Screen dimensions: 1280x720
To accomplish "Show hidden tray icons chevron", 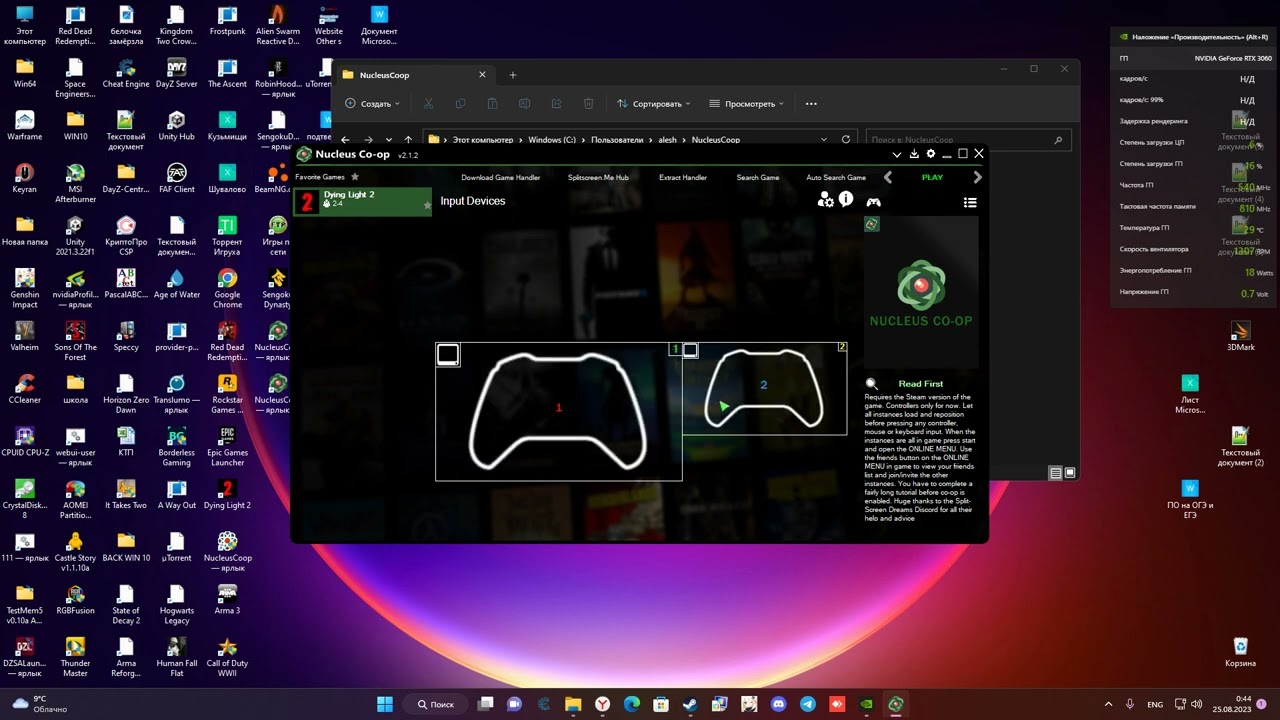I will [1108, 704].
